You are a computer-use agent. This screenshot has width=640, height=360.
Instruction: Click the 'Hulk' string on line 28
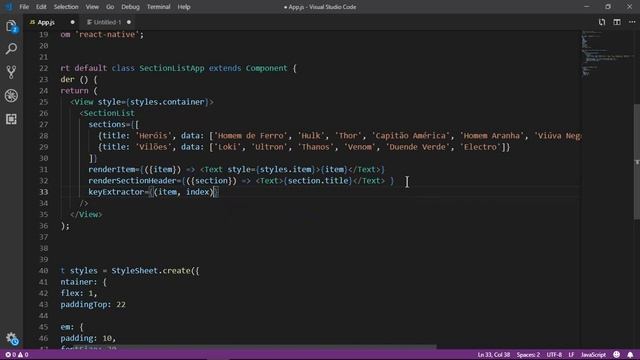pos(311,136)
